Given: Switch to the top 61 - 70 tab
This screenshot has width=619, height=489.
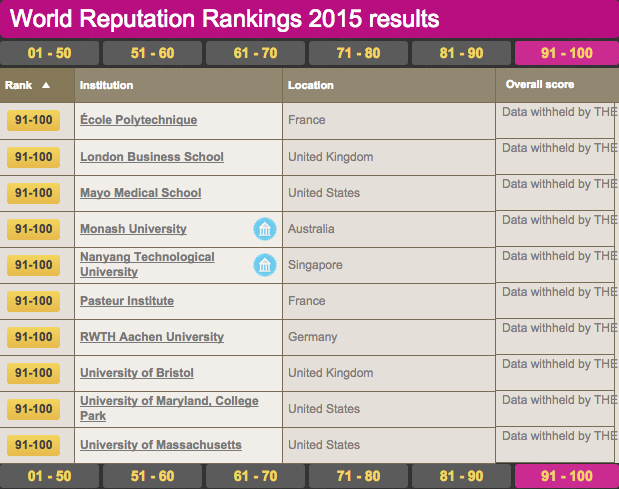Looking at the screenshot, I should tap(255, 53).
